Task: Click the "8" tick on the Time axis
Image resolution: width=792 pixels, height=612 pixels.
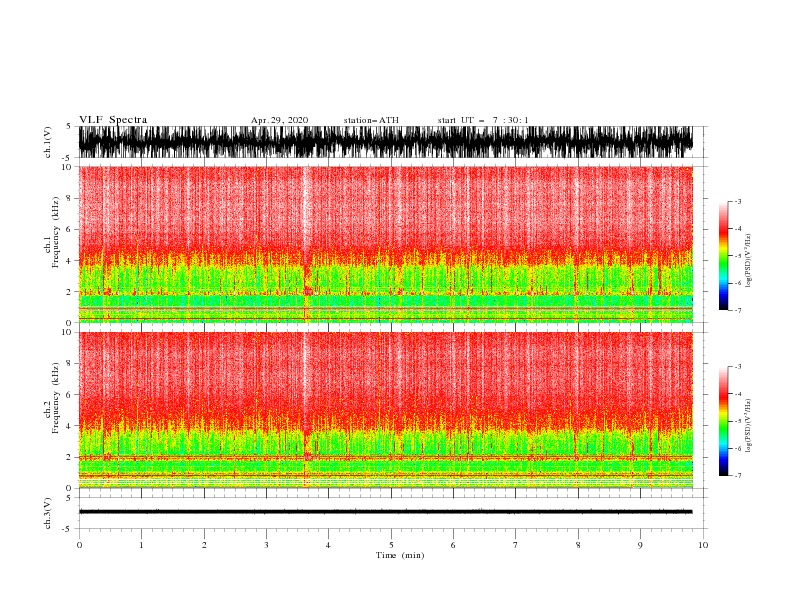Action: [578, 545]
